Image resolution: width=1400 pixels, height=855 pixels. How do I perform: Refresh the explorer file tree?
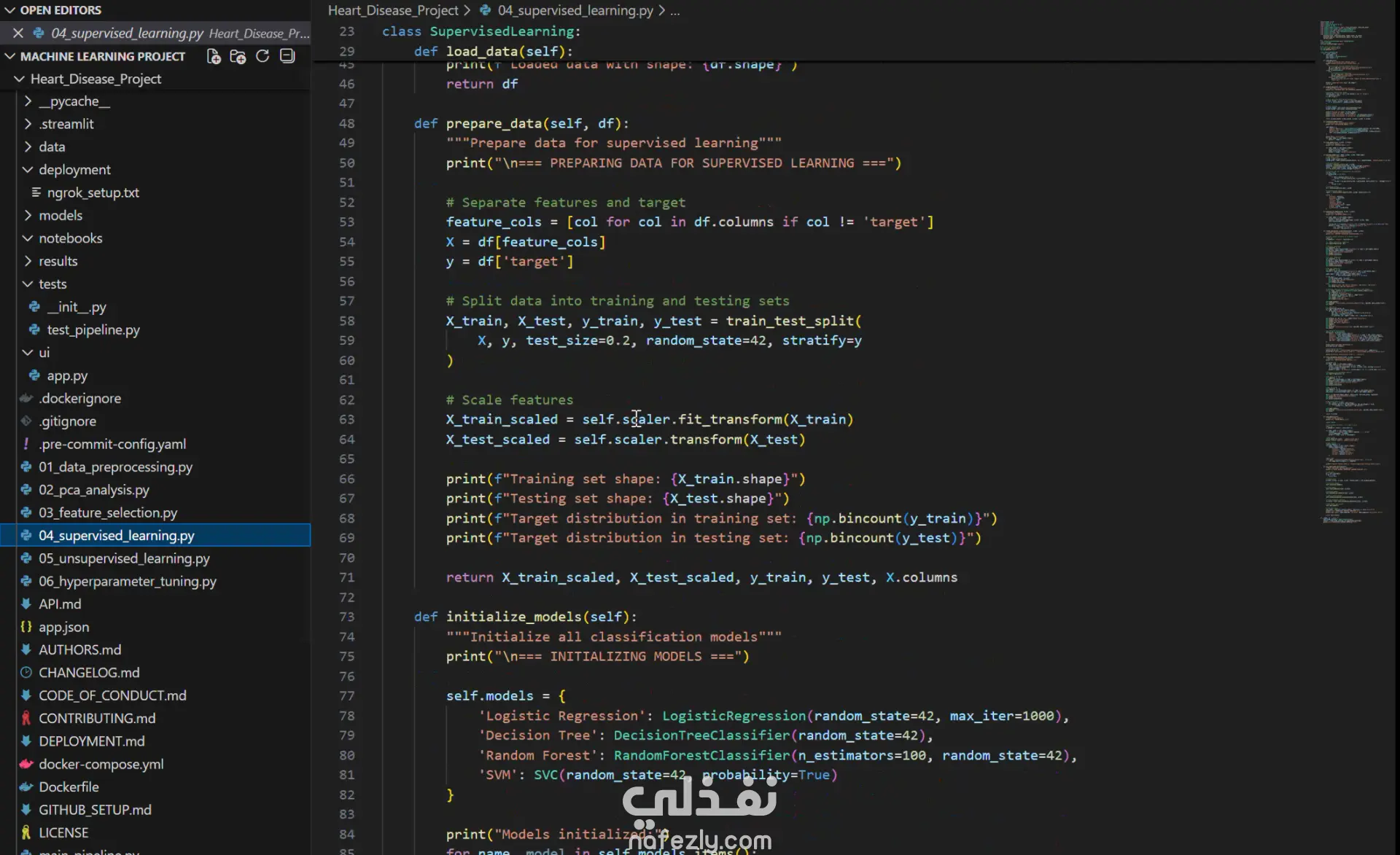click(x=262, y=56)
